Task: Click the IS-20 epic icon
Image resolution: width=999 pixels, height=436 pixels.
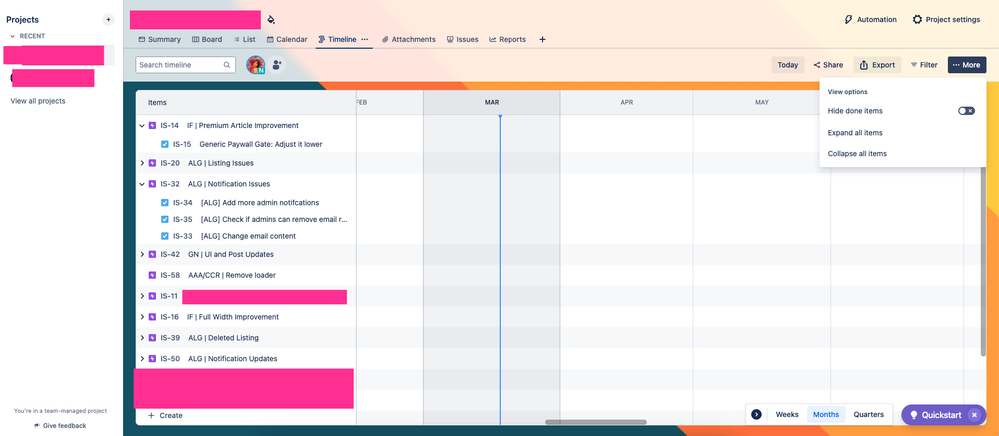Action: point(152,163)
